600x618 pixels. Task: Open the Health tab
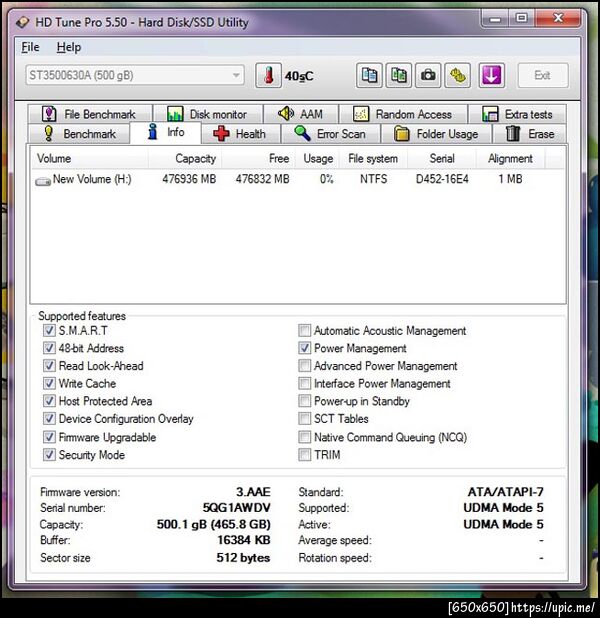241,134
